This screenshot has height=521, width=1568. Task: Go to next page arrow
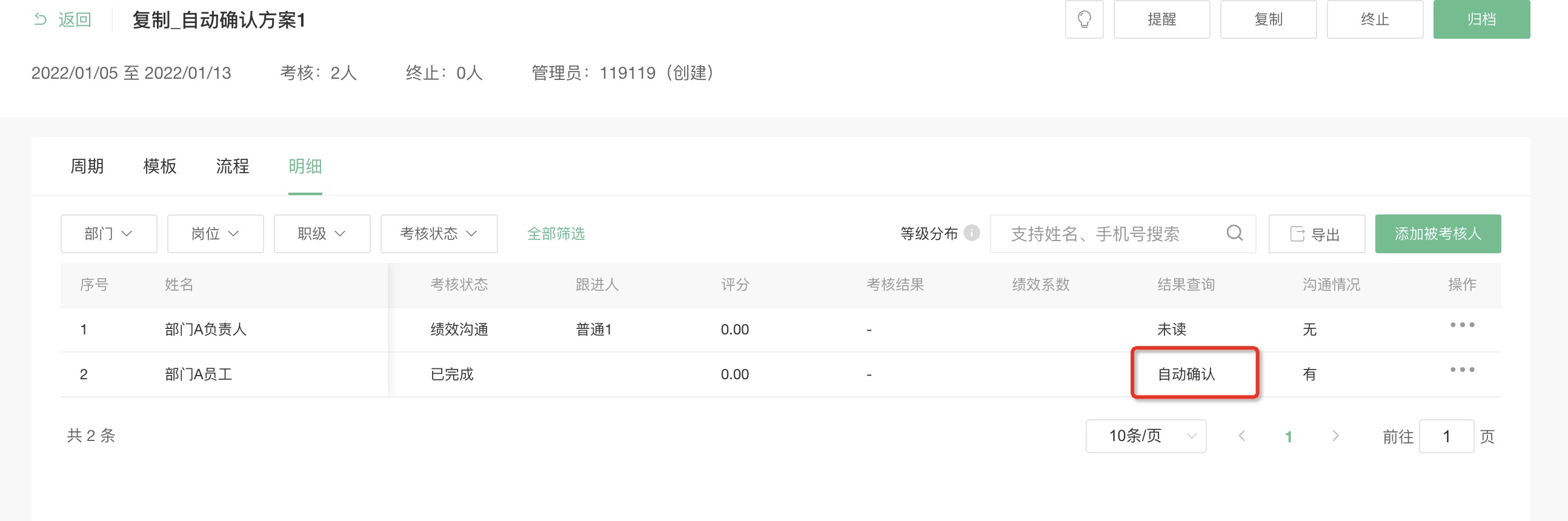(1335, 436)
